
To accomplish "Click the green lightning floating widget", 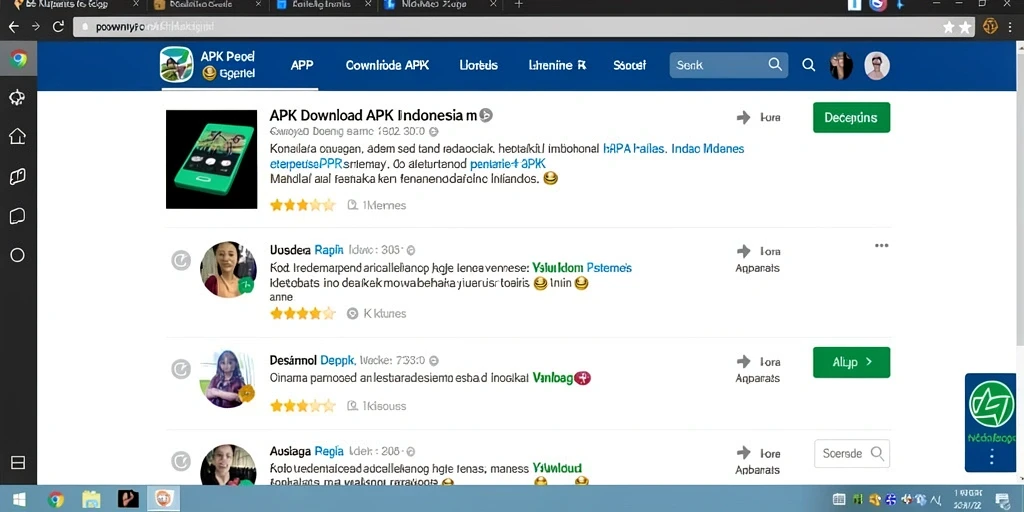I will coord(991,404).
